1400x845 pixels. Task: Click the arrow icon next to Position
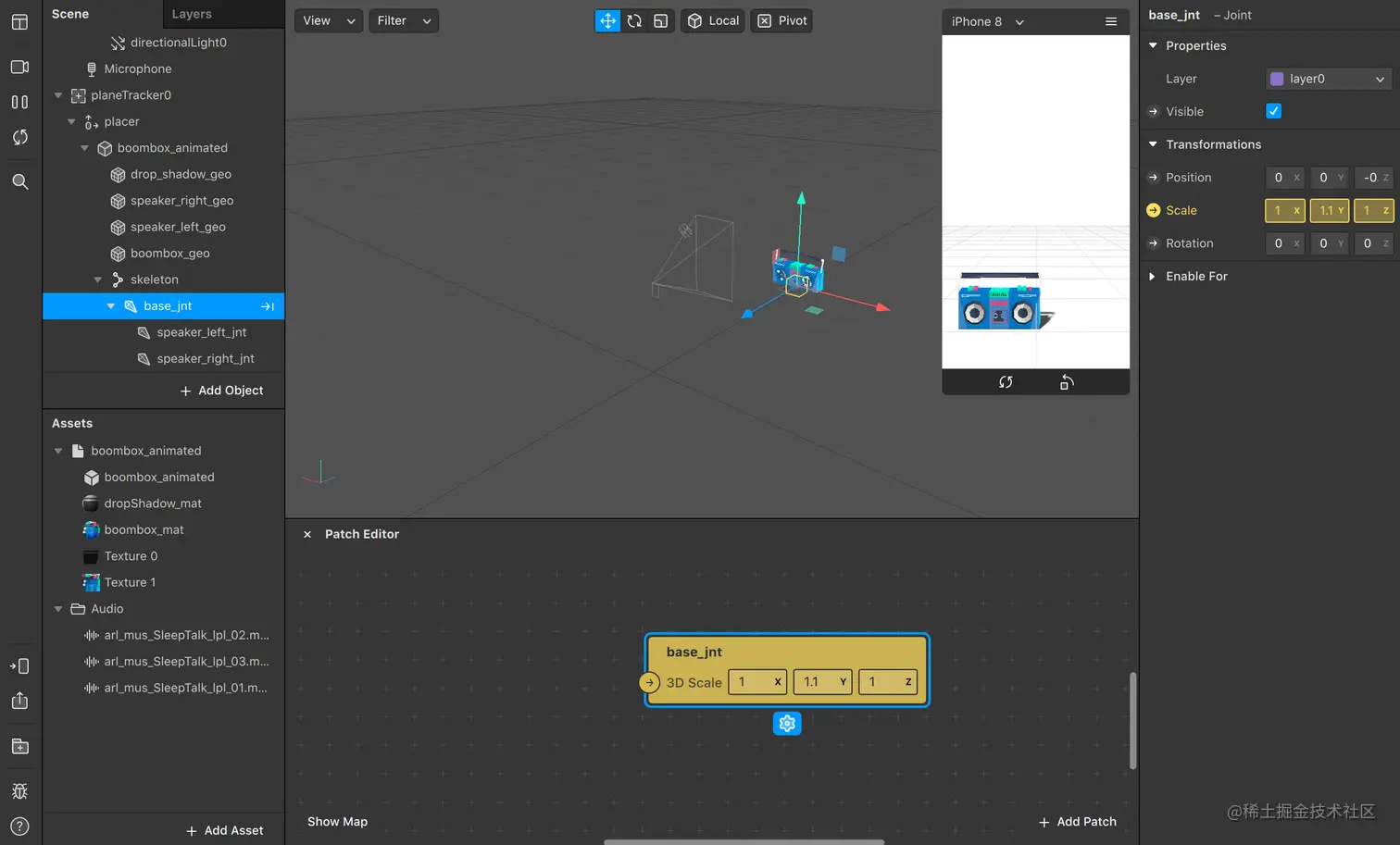click(1153, 178)
